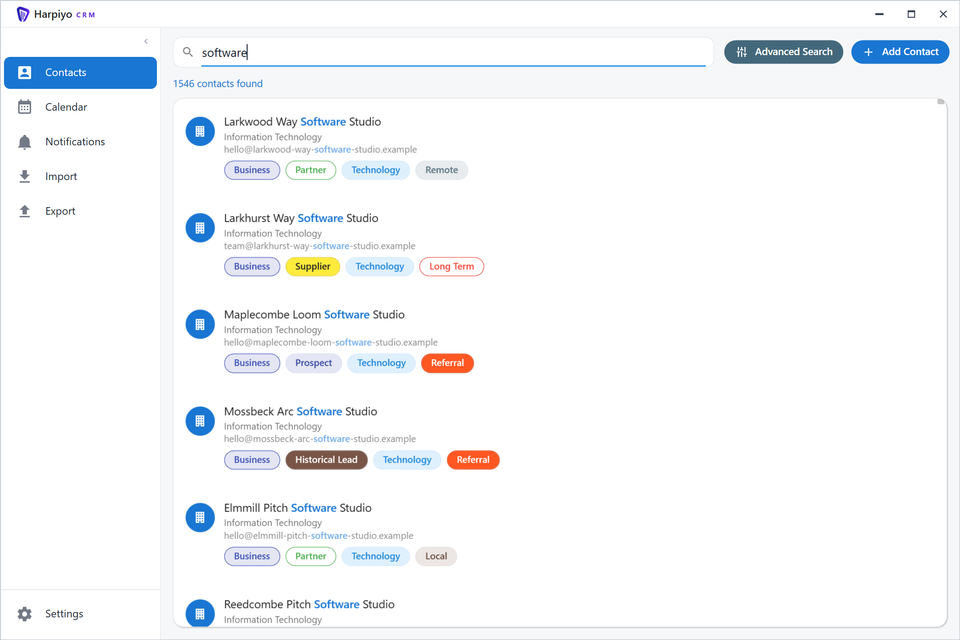Click the Referral tag on Maplecombe Loom

point(448,363)
